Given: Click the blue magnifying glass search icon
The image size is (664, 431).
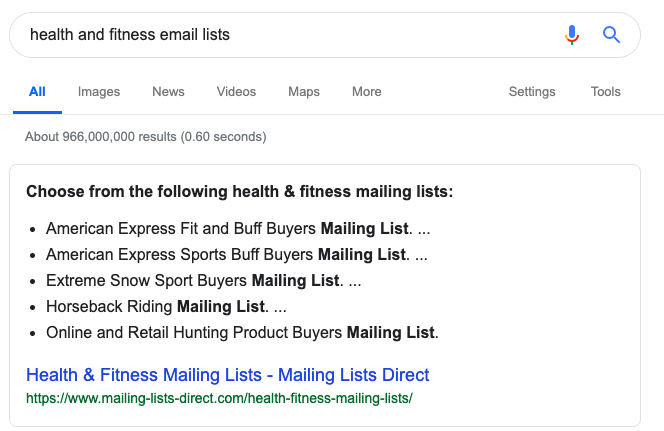Looking at the screenshot, I should pos(611,35).
